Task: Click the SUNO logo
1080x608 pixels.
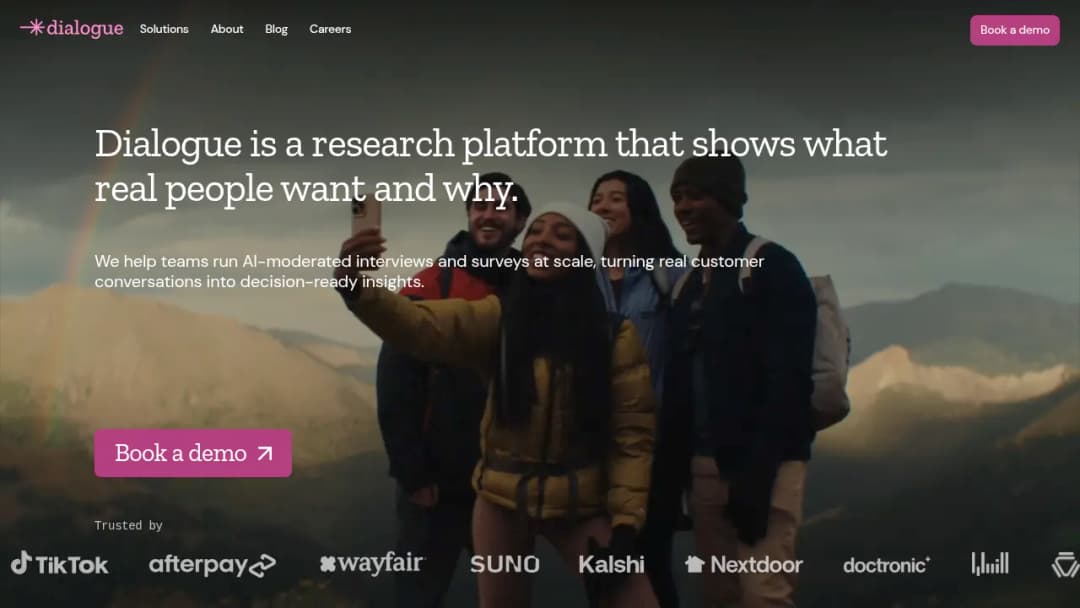Action: [x=505, y=565]
